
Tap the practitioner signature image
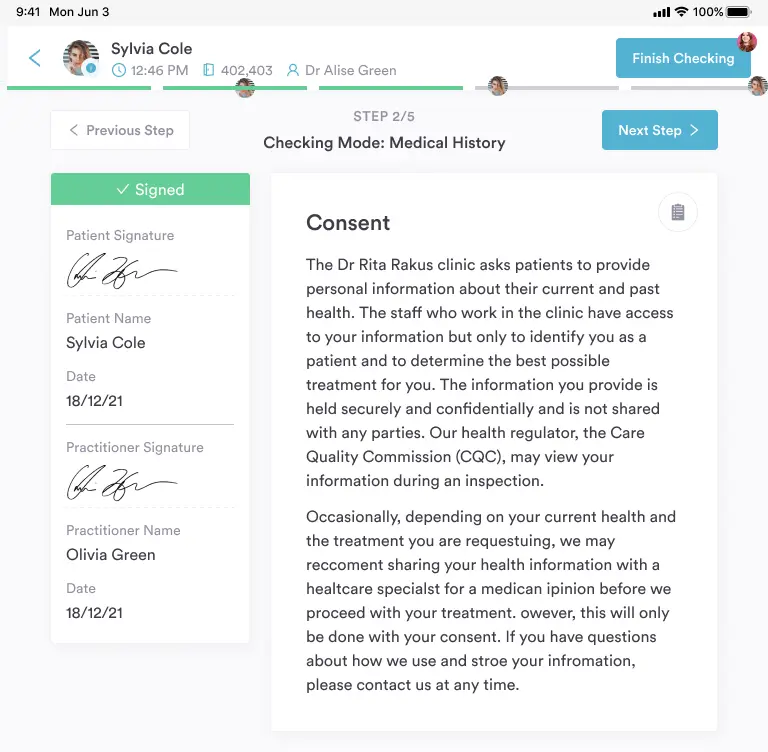pyautogui.click(x=121, y=483)
